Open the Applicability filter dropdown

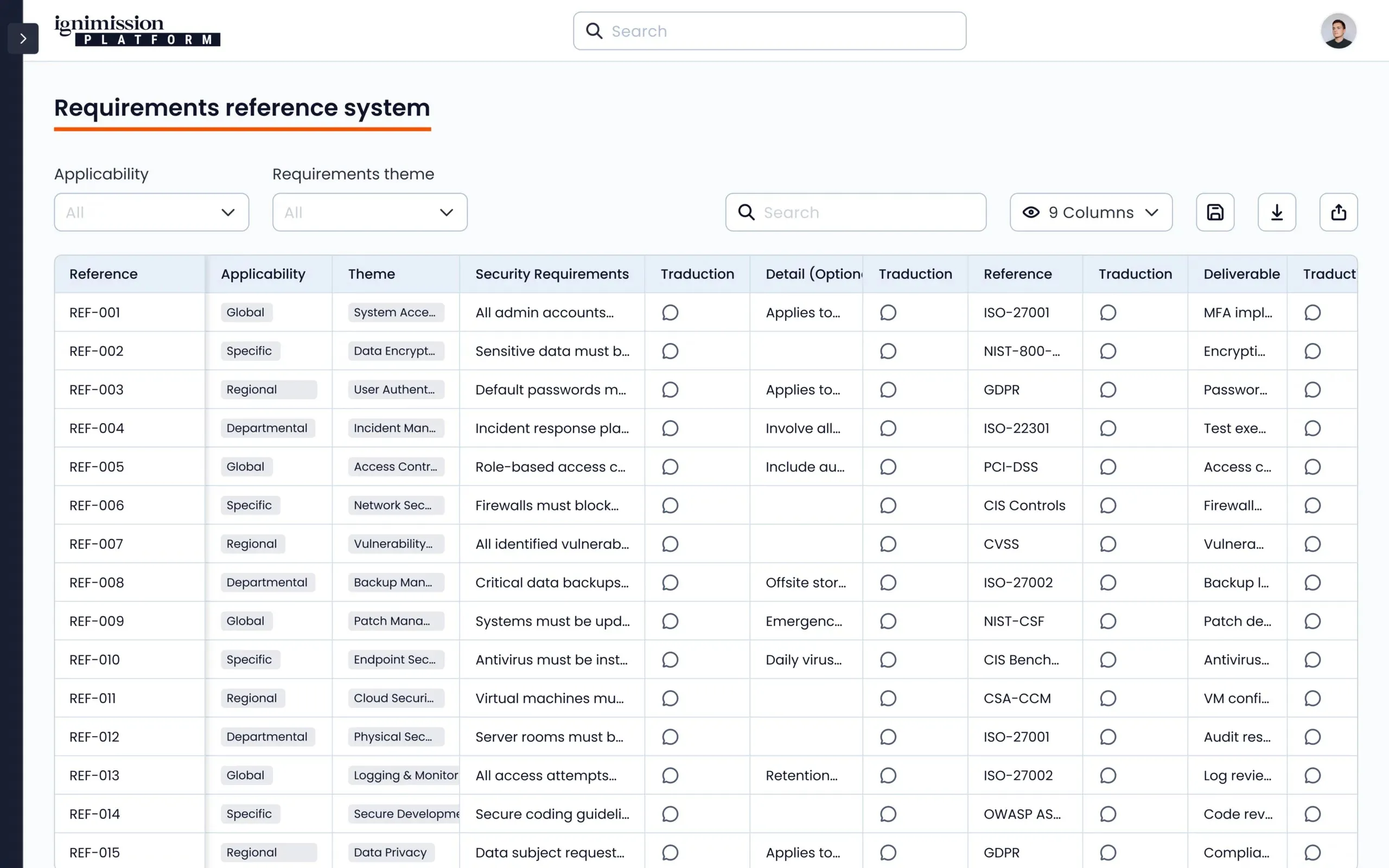[x=151, y=213]
